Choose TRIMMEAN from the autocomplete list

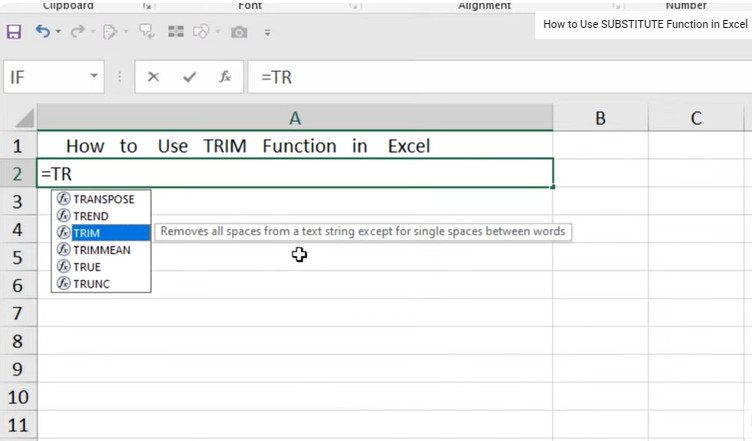pos(101,250)
